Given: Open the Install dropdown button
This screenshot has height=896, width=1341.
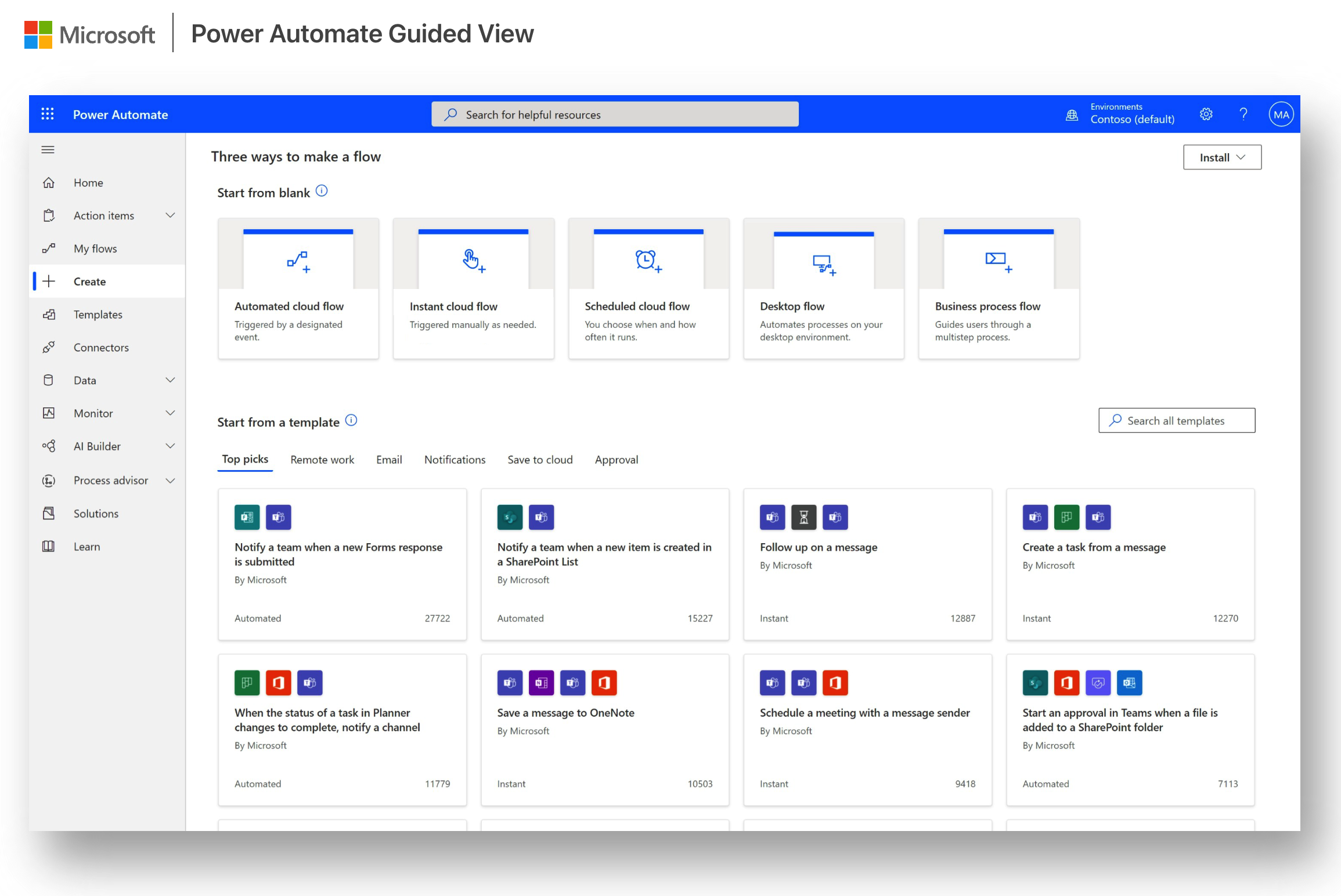Looking at the screenshot, I should [x=1222, y=157].
